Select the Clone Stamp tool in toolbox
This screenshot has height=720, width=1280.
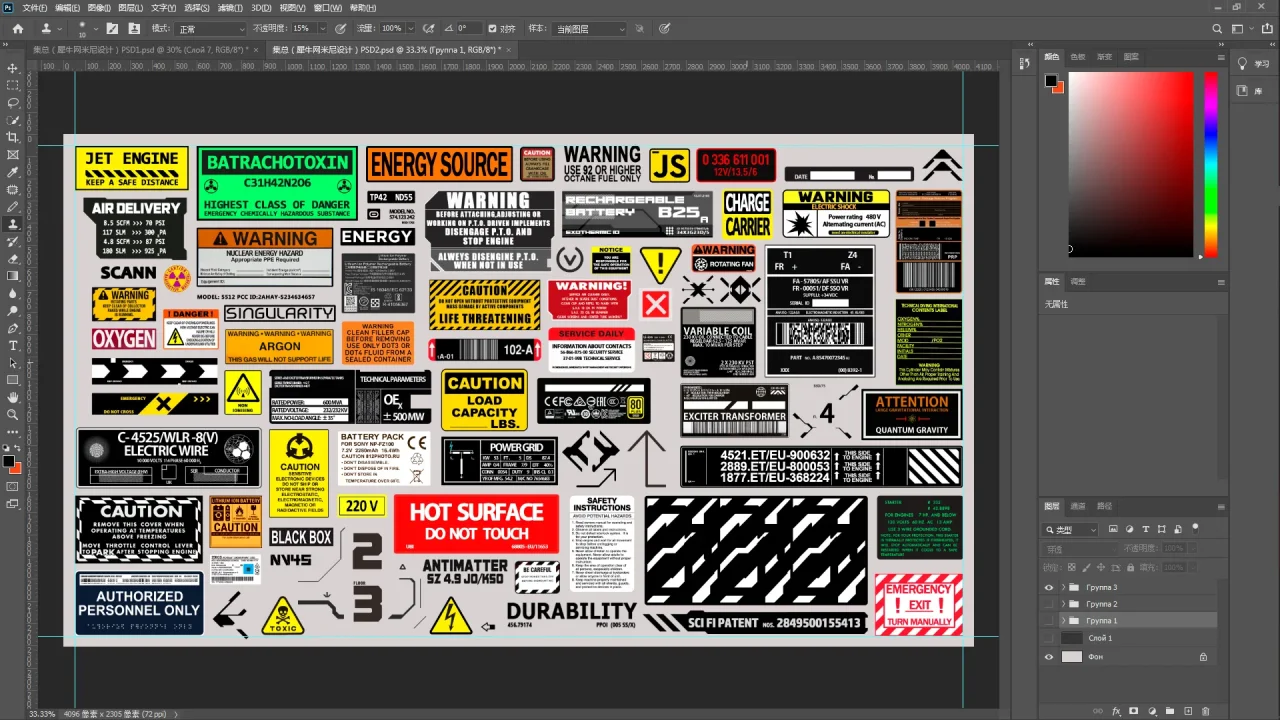(x=13, y=224)
